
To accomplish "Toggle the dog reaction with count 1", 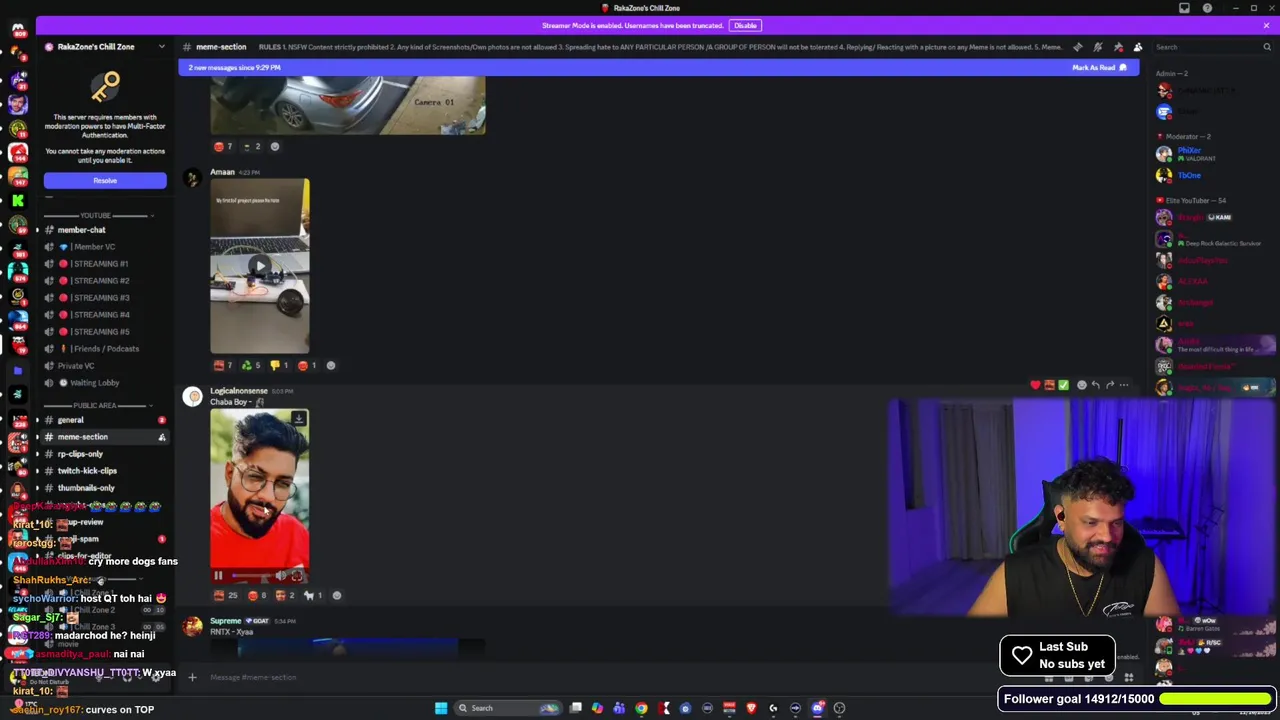I will tap(314, 595).
